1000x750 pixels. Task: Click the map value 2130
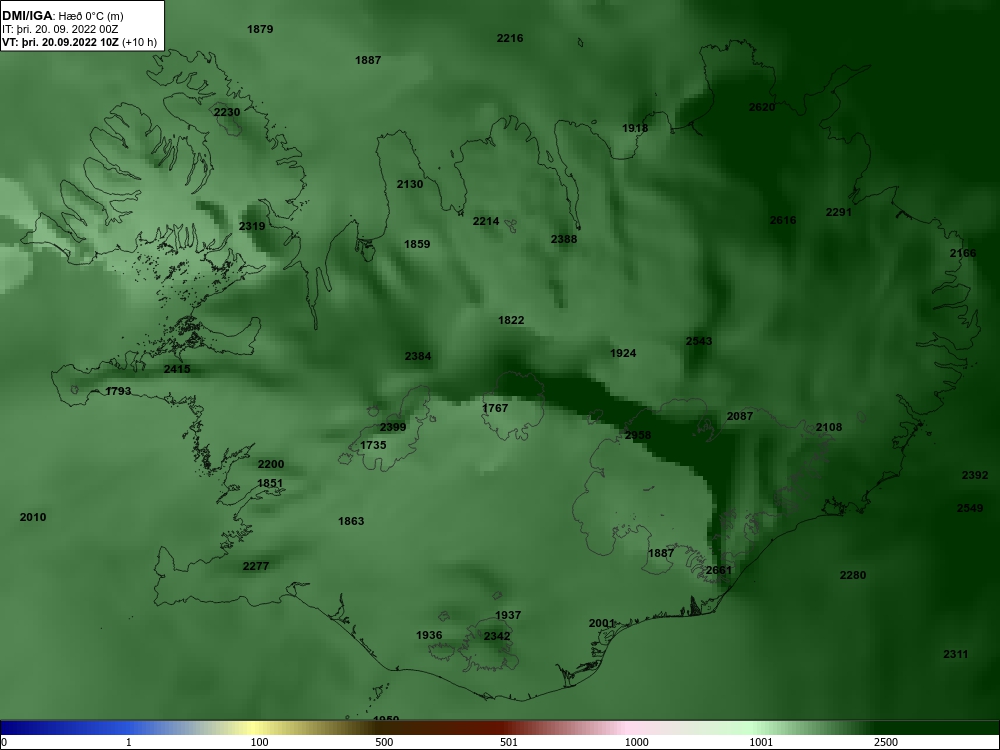point(409,184)
